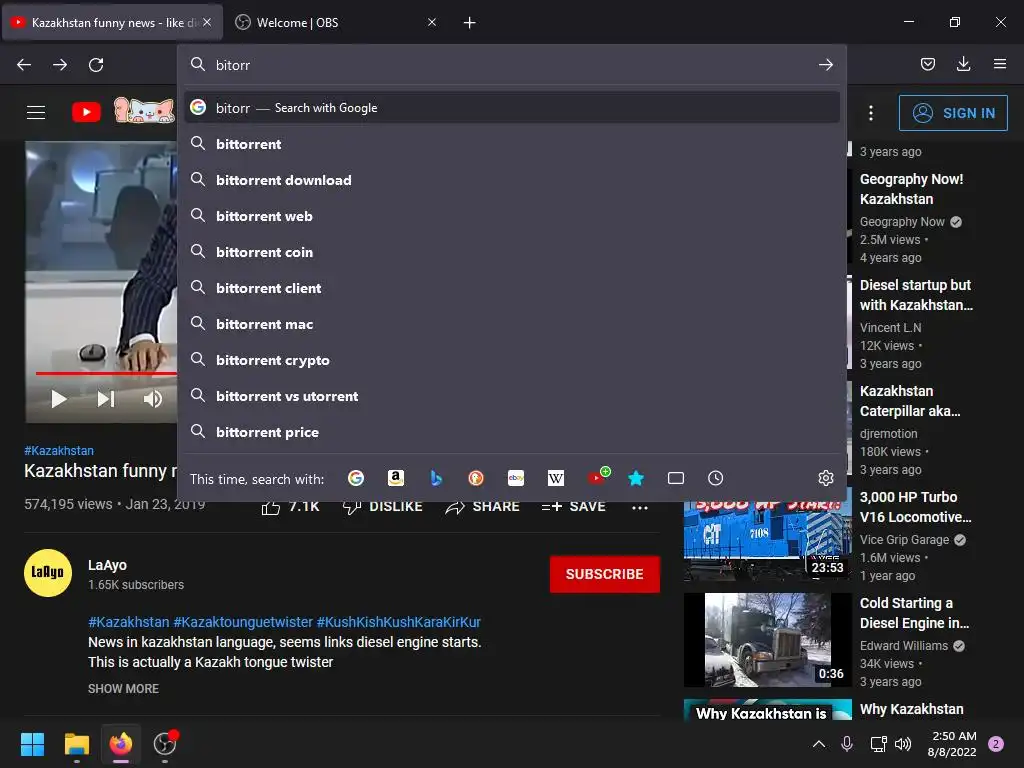Open the #Kazaktounguetwister hashtag link
The width and height of the screenshot is (1024, 768).
click(x=243, y=622)
